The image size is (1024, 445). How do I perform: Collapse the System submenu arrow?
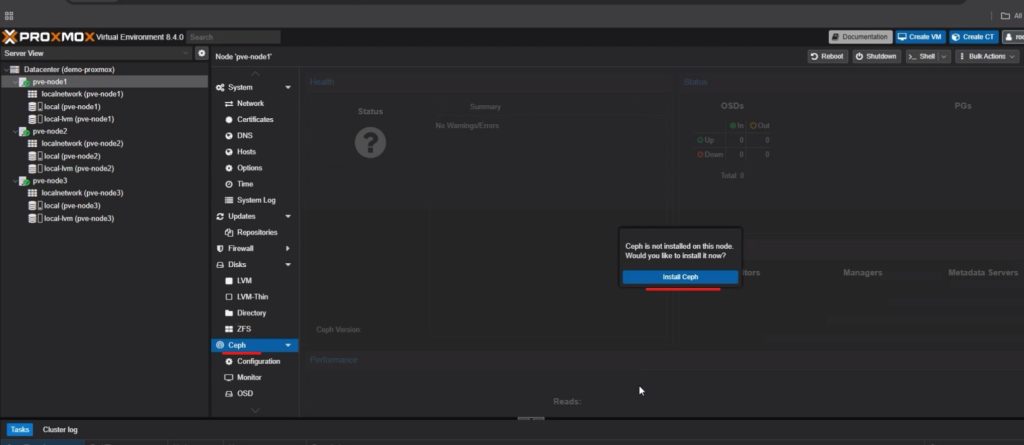288,88
